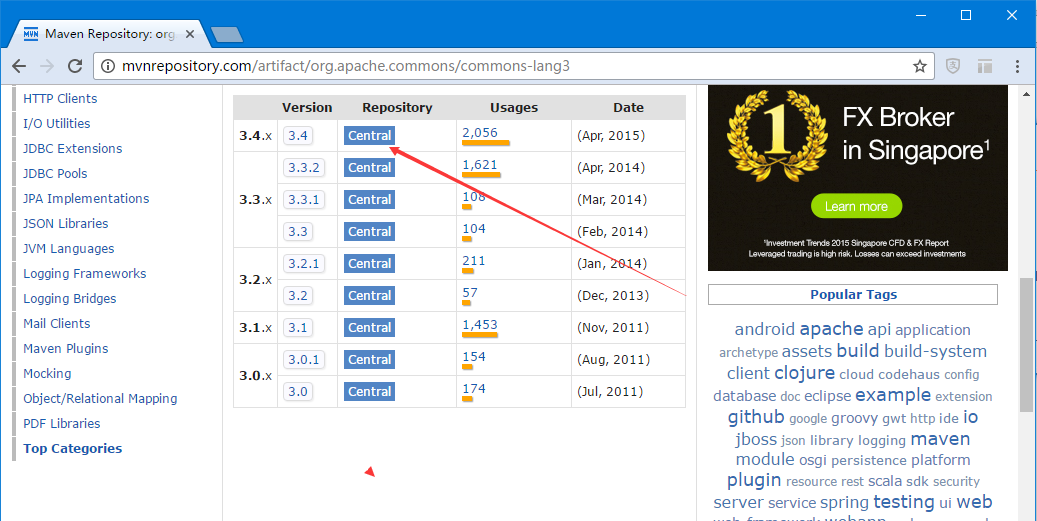1037x521 pixels.
Task: Open the clojure popular tag
Action: pos(804,373)
